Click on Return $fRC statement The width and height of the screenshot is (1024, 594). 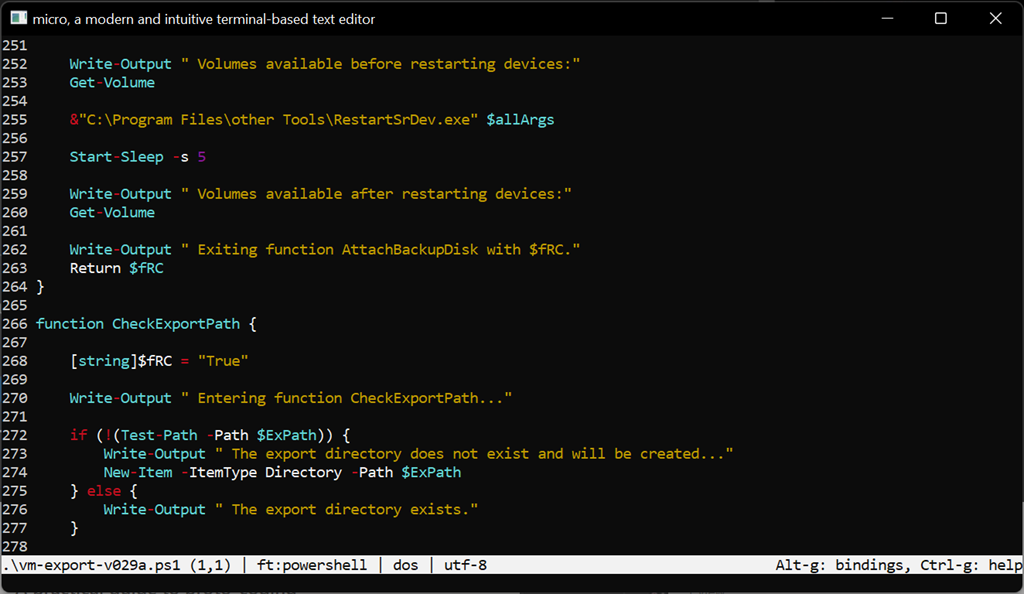click(116, 268)
